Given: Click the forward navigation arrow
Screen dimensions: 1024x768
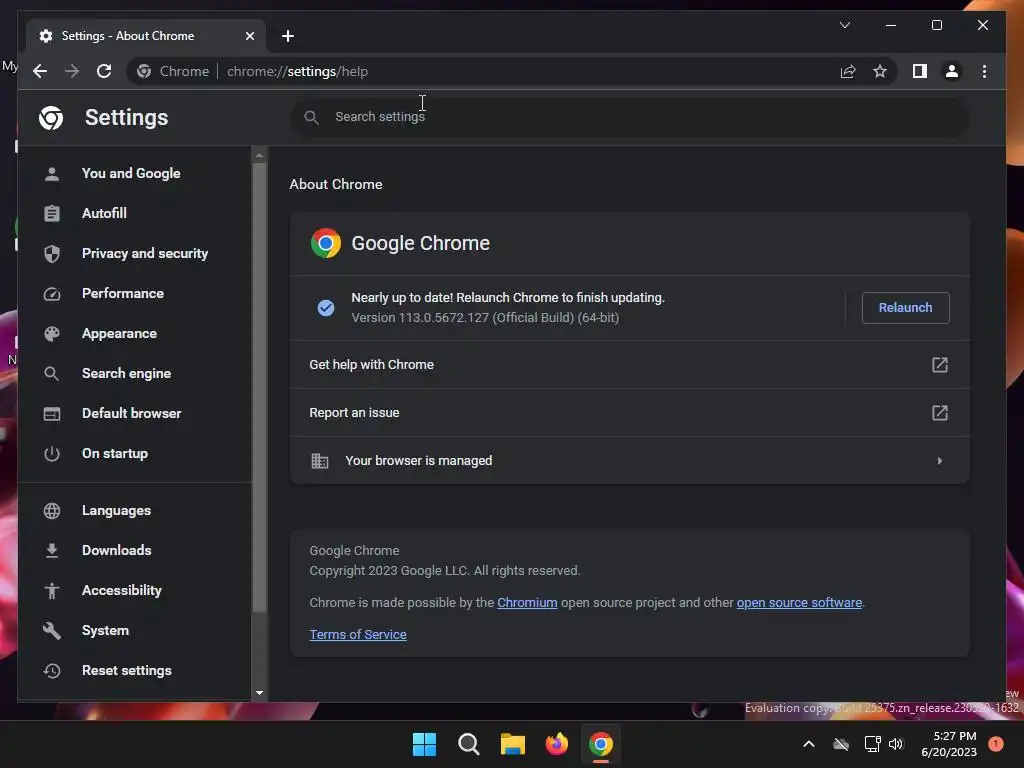Looking at the screenshot, I should click(72, 71).
